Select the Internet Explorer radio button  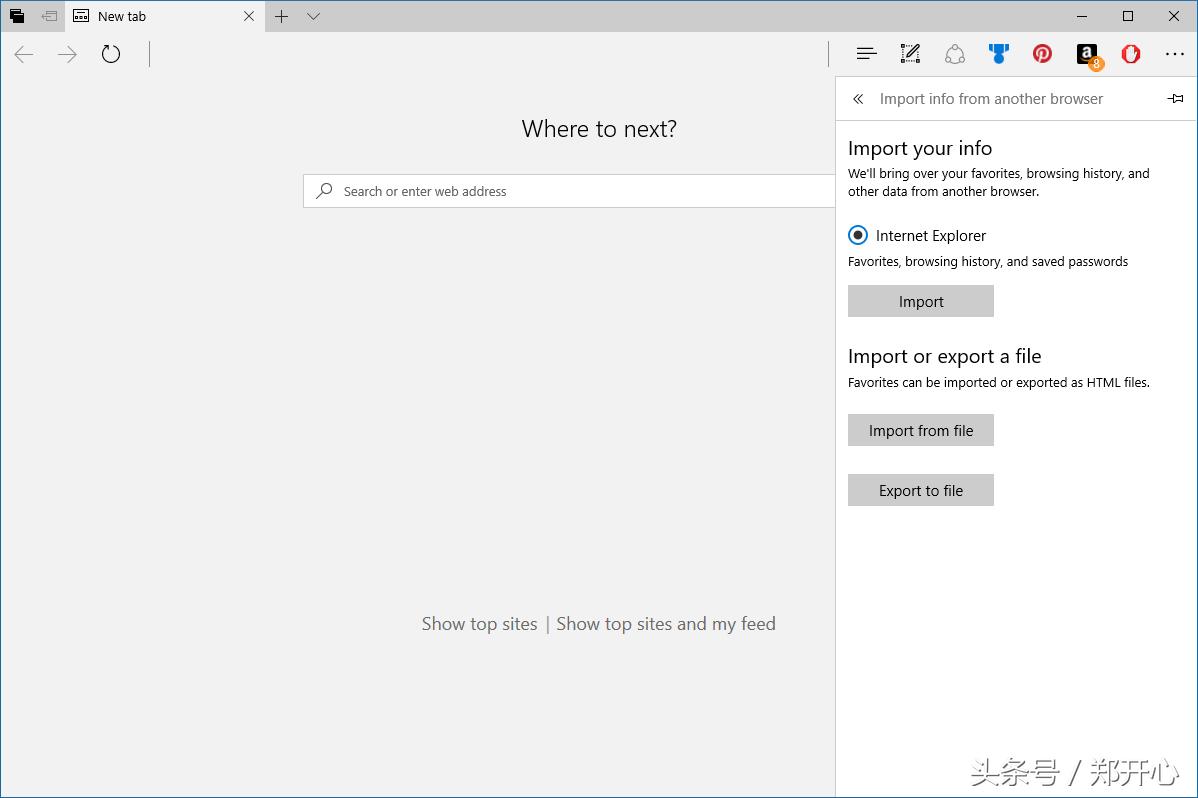(857, 234)
